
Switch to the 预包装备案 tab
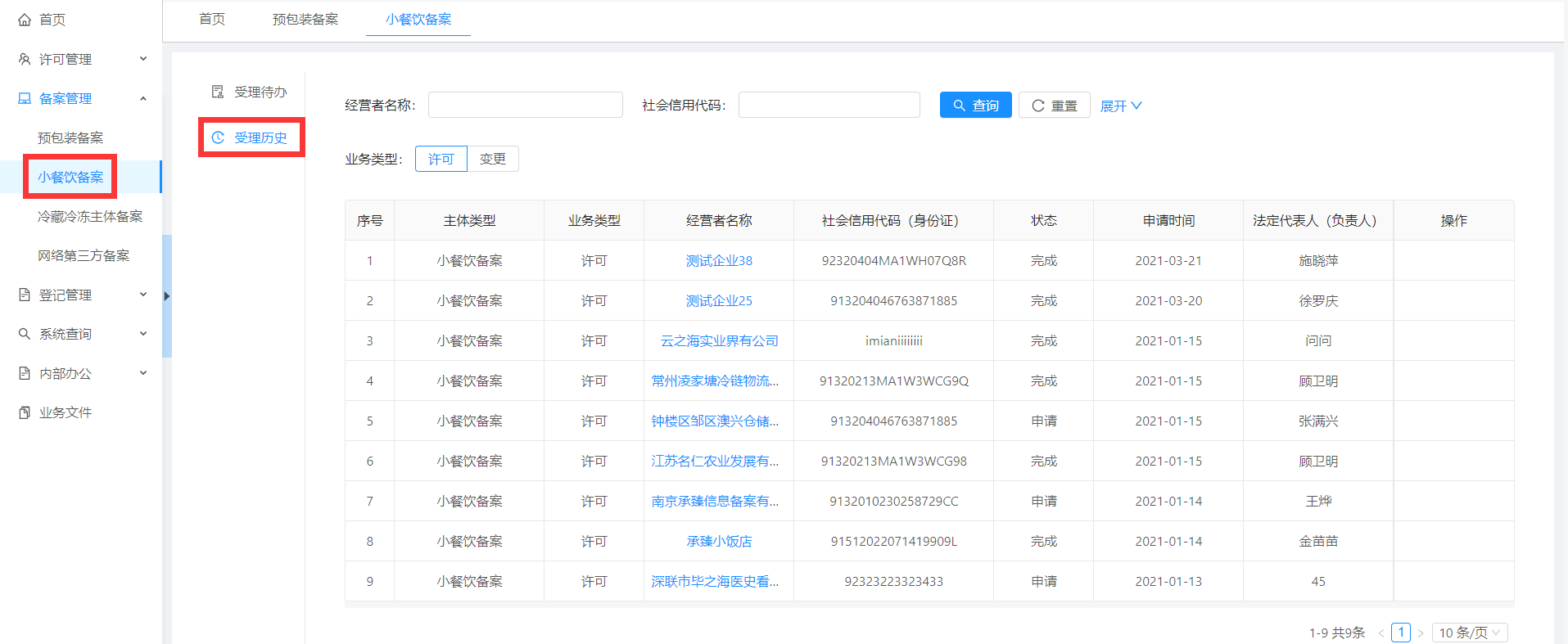point(305,19)
